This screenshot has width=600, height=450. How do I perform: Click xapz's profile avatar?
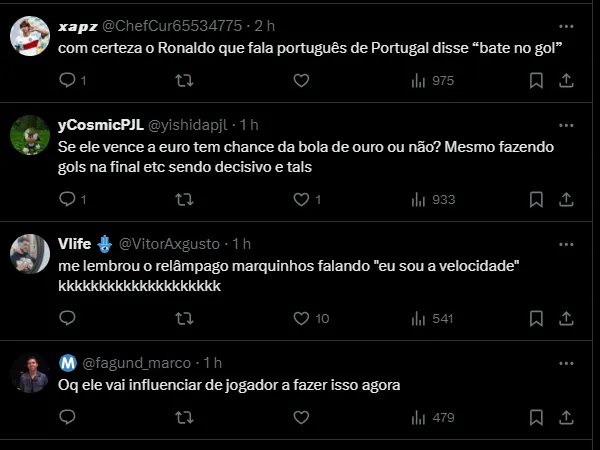[30, 38]
